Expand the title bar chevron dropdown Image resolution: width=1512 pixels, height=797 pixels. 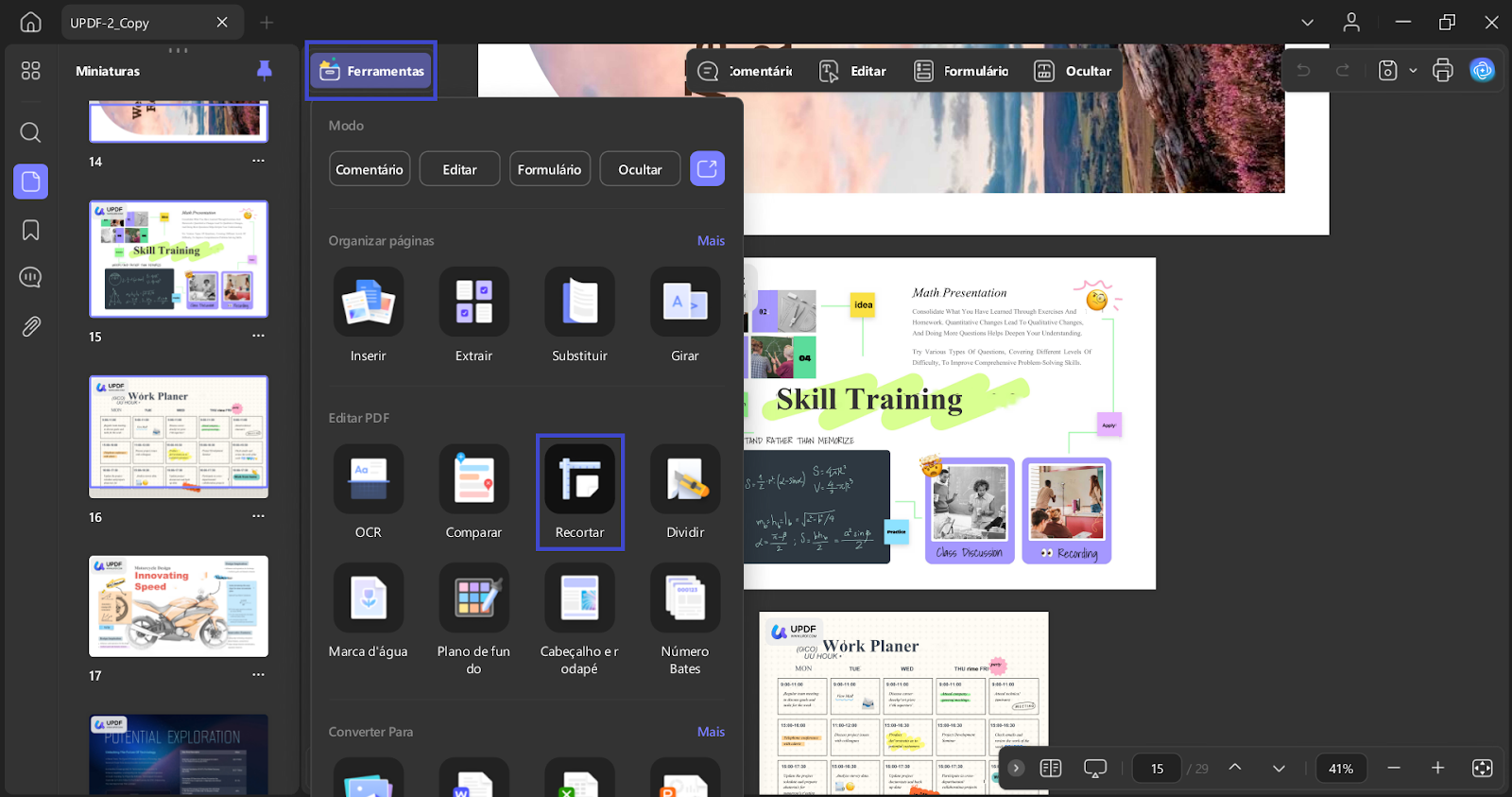[x=1308, y=23]
